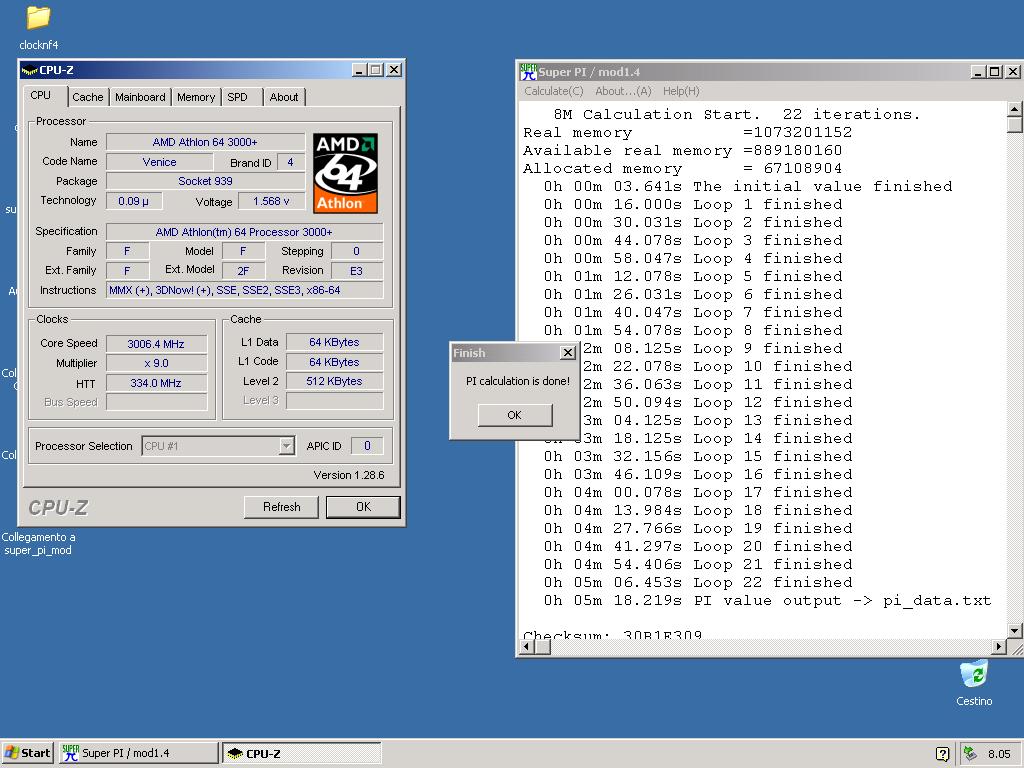Click the 'Loop 1 finished' line in Super PI
Screen dimensions: 1024x768
693,204
